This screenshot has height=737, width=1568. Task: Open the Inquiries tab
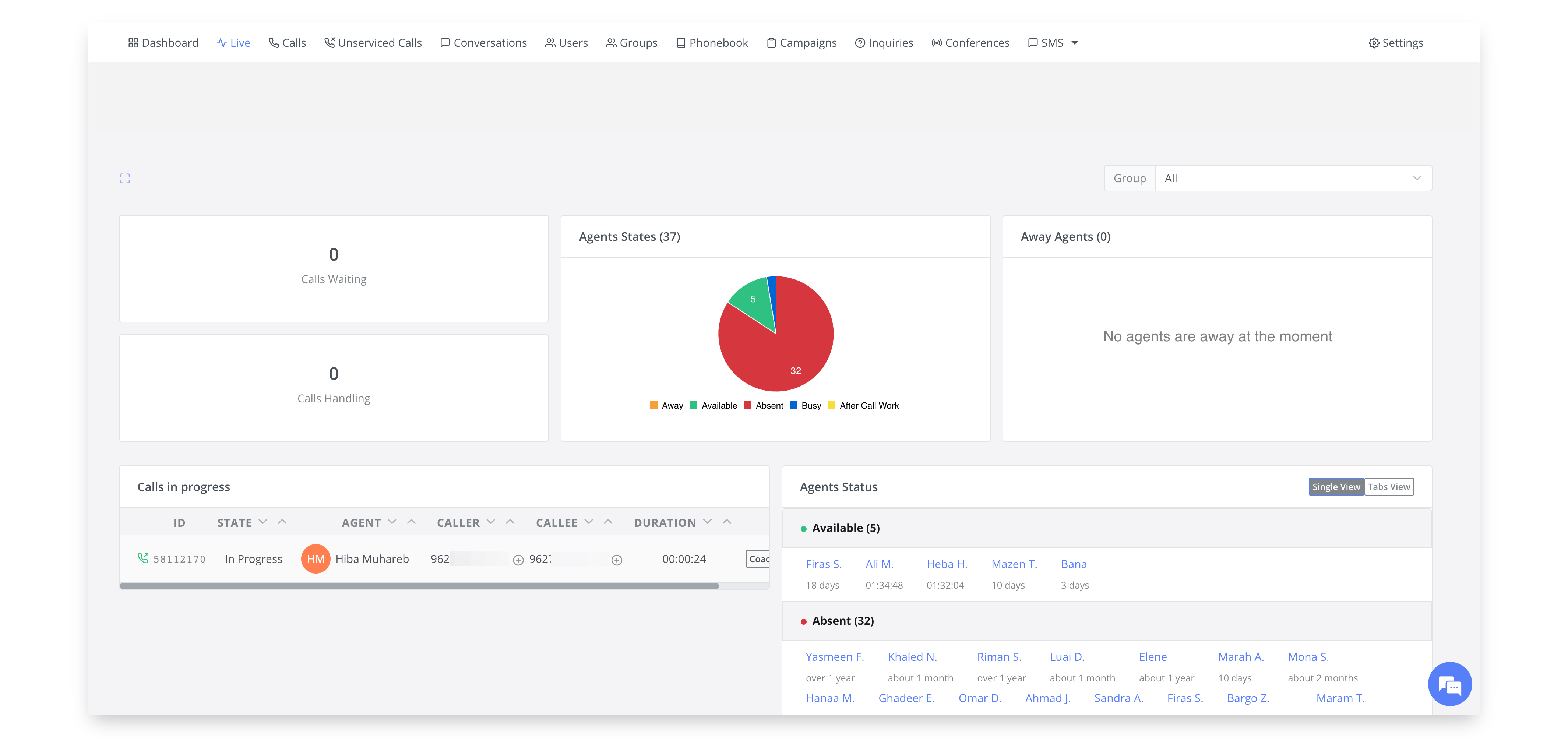tap(884, 43)
